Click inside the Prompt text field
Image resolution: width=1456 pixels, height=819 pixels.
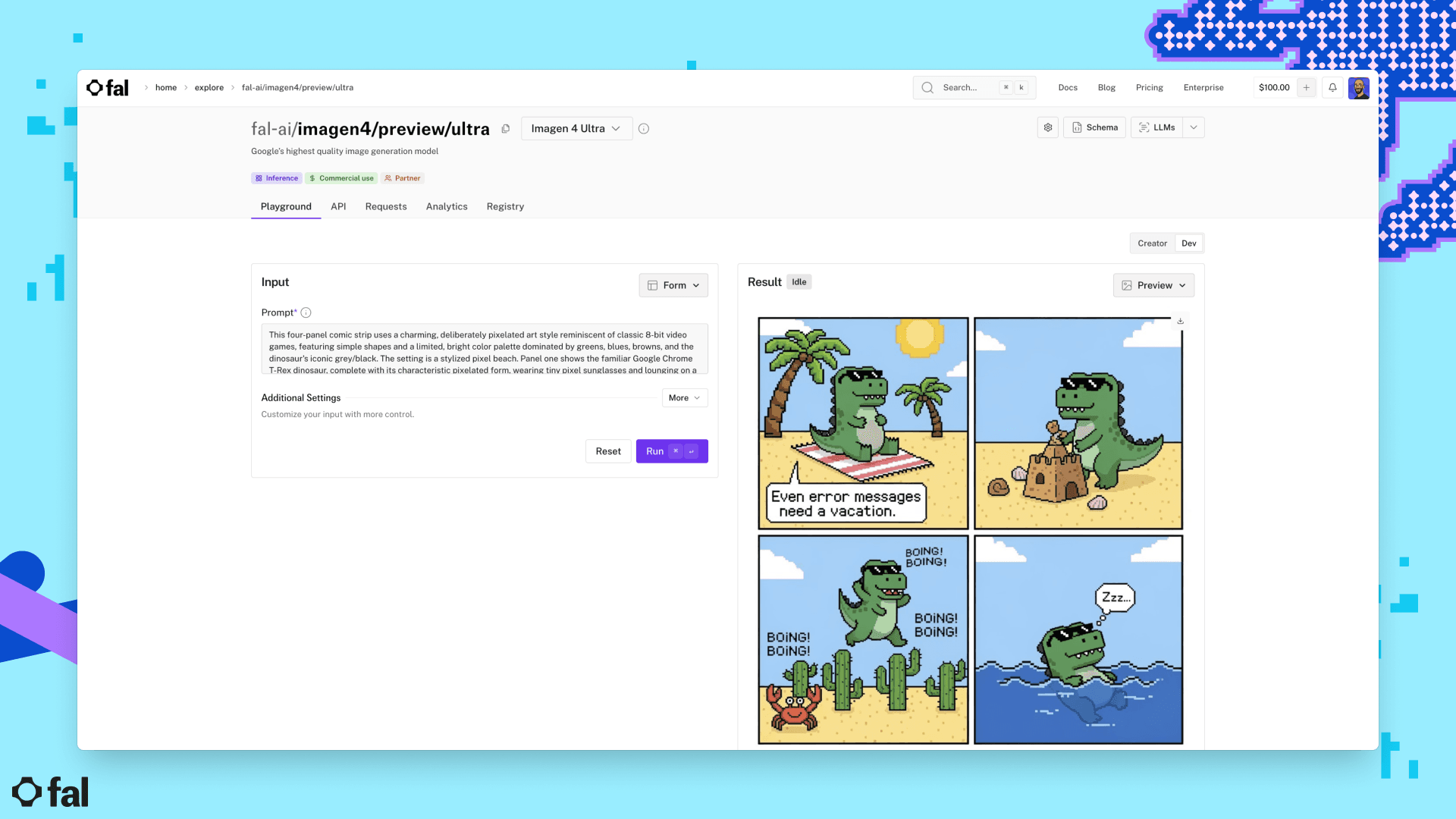(x=484, y=350)
